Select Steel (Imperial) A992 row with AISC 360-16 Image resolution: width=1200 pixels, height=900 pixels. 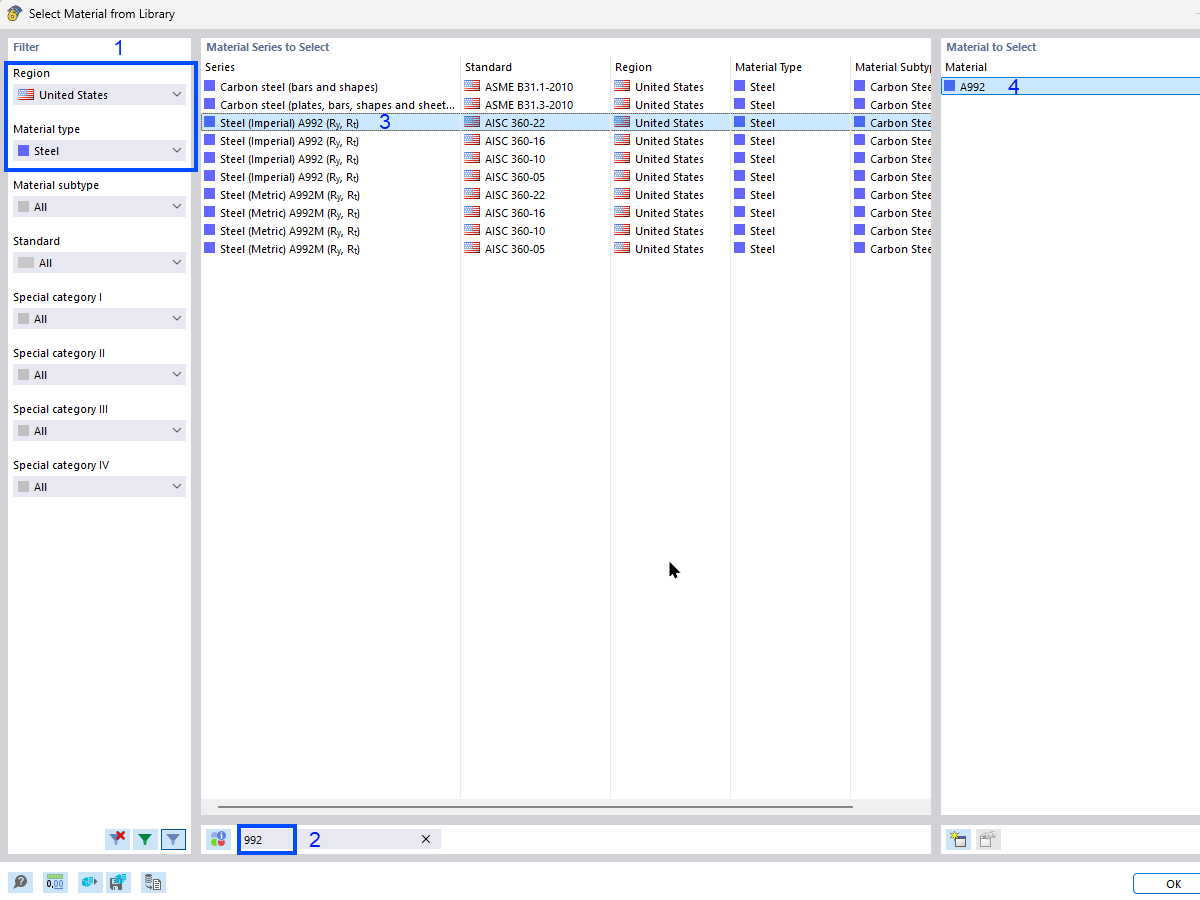(x=566, y=141)
